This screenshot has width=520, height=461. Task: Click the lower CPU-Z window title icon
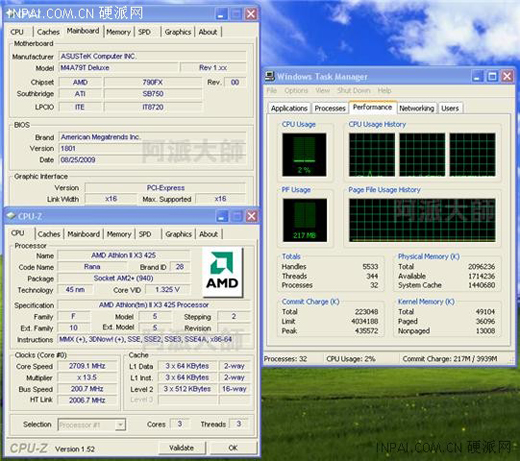[11, 216]
